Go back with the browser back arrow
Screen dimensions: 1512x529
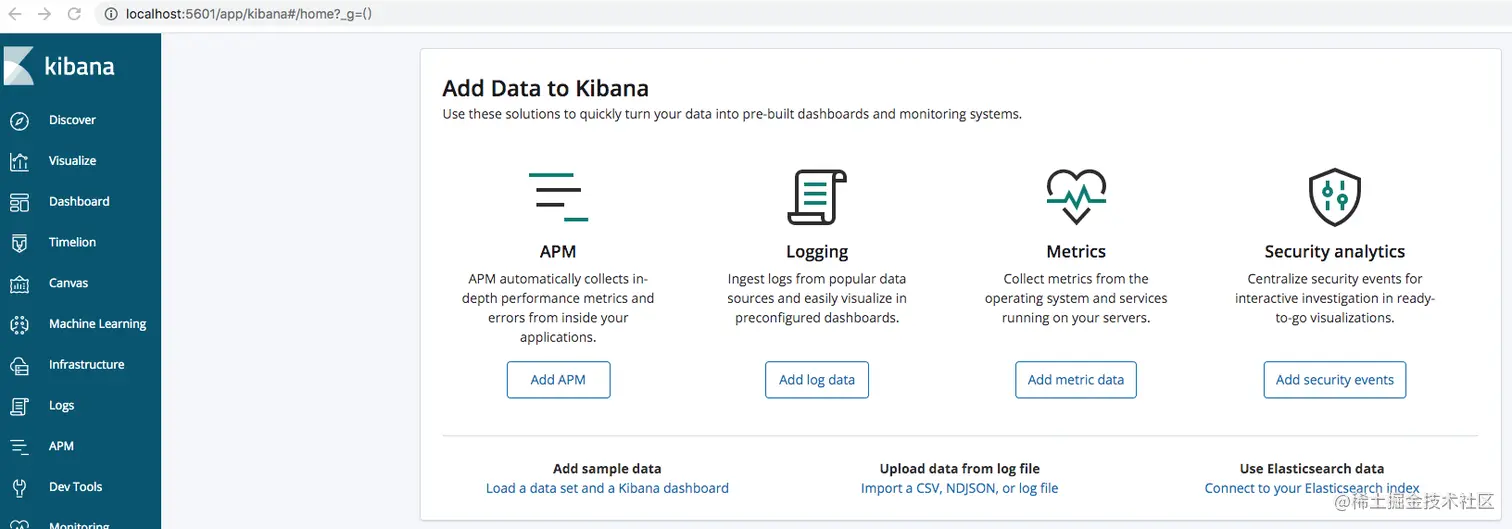[x=14, y=15]
